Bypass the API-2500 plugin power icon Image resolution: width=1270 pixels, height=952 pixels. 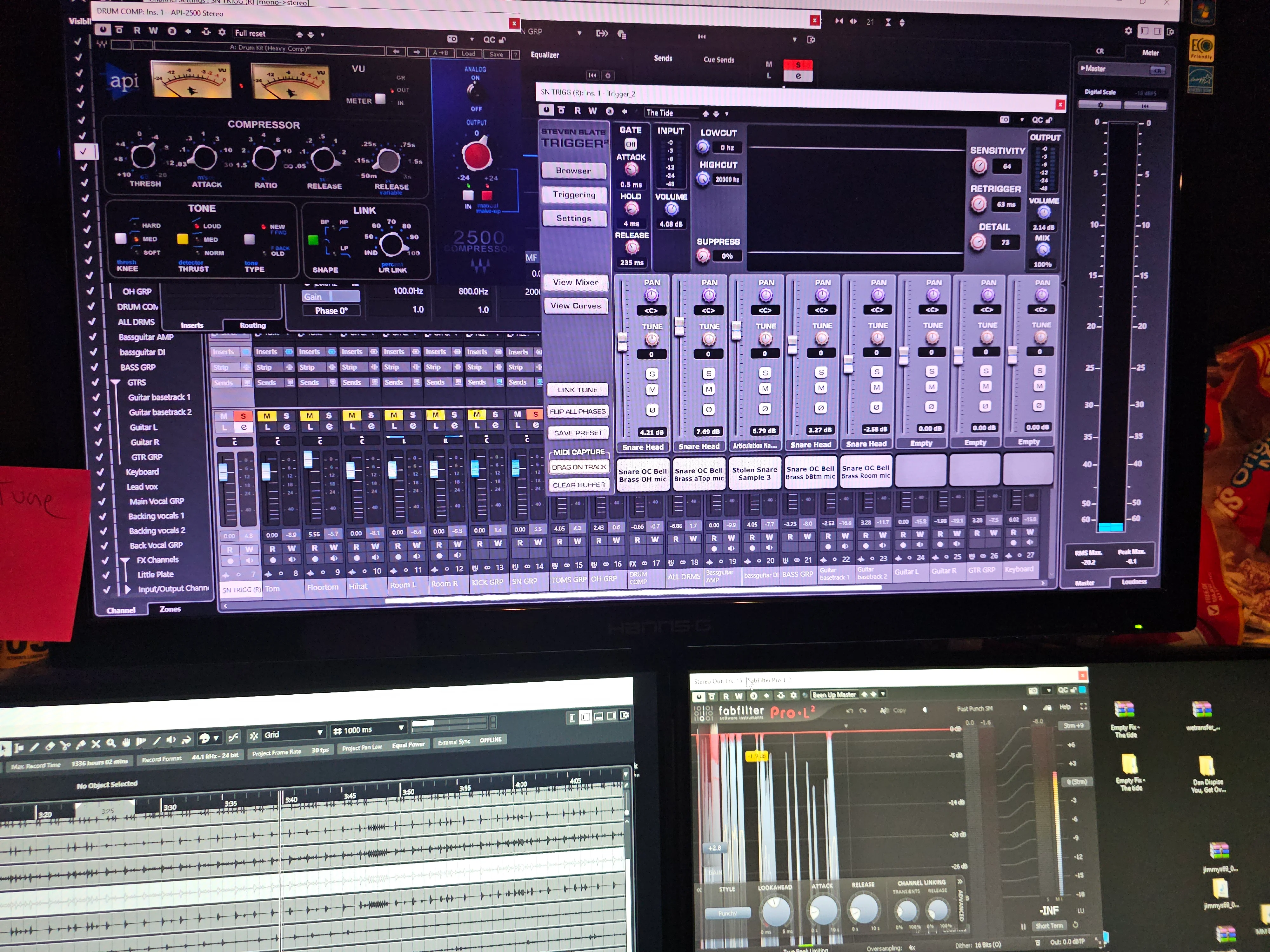point(102,29)
